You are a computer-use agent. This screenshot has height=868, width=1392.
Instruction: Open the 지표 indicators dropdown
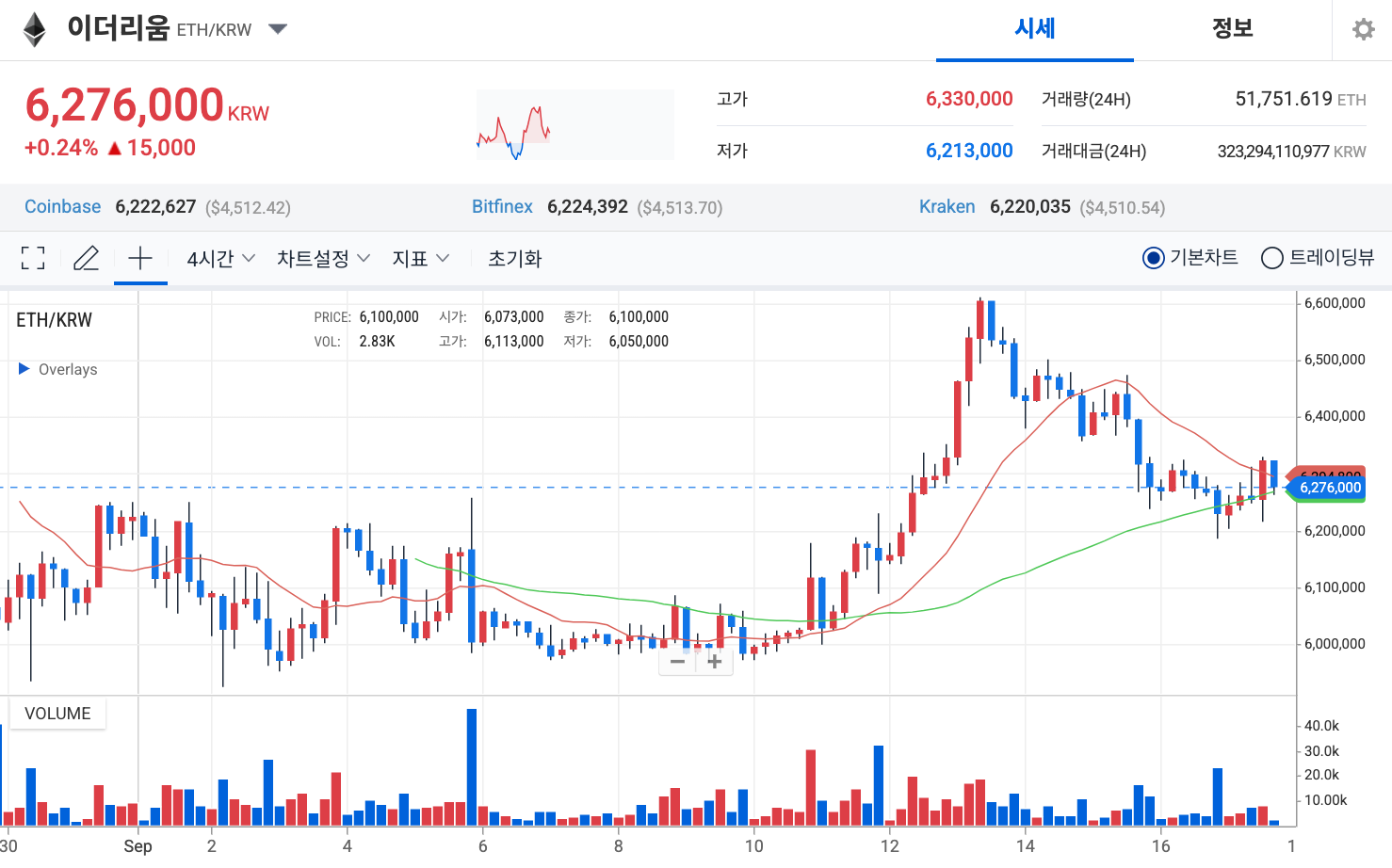pyautogui.click(x=419, y=257)
